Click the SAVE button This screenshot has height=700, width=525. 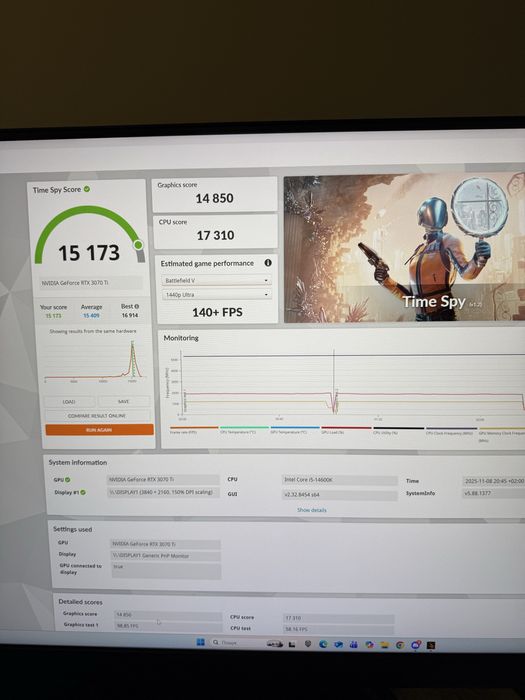coord(124,402)
